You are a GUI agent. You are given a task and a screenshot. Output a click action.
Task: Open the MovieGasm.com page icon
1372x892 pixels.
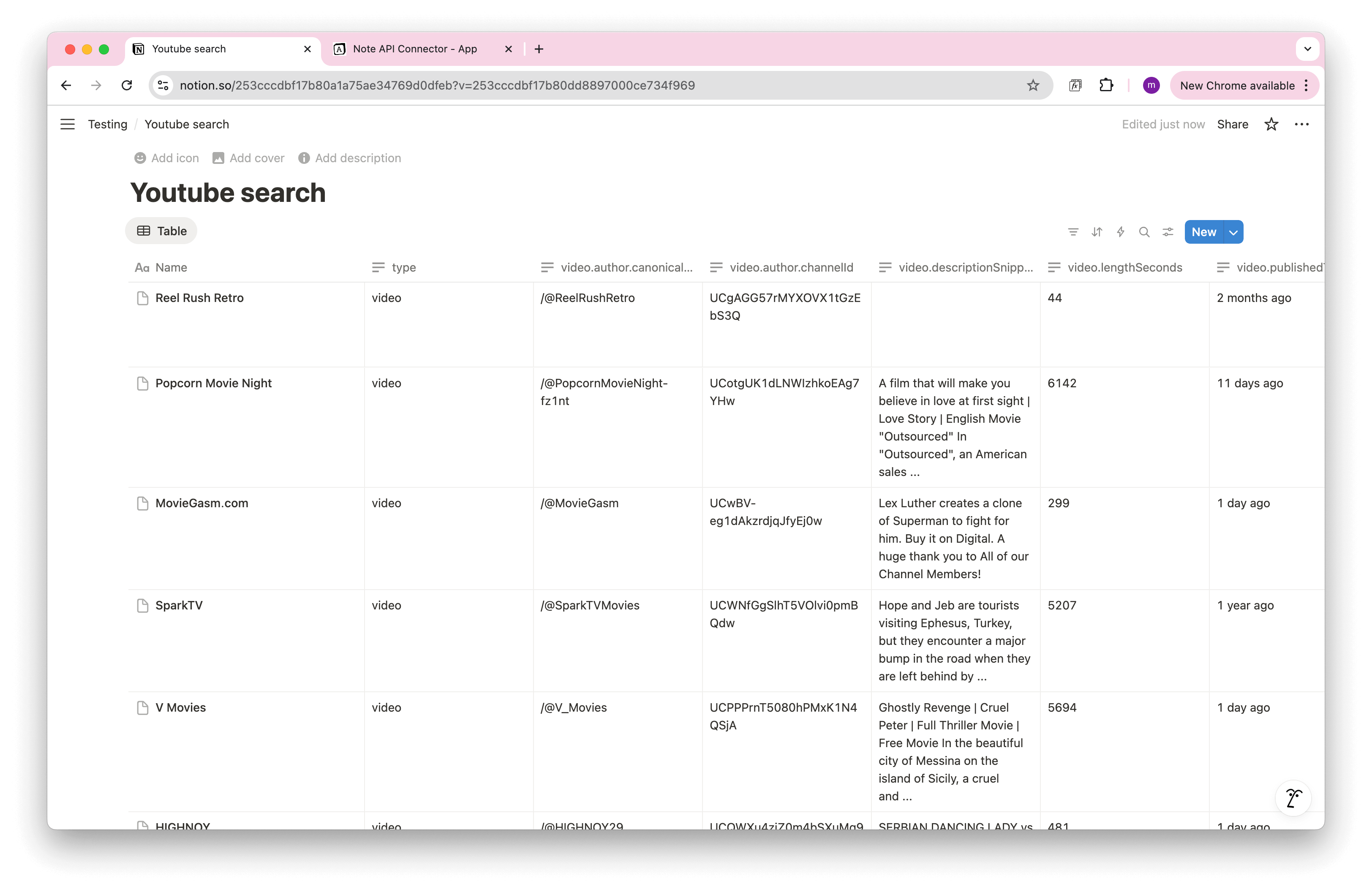tap(142, 503)
